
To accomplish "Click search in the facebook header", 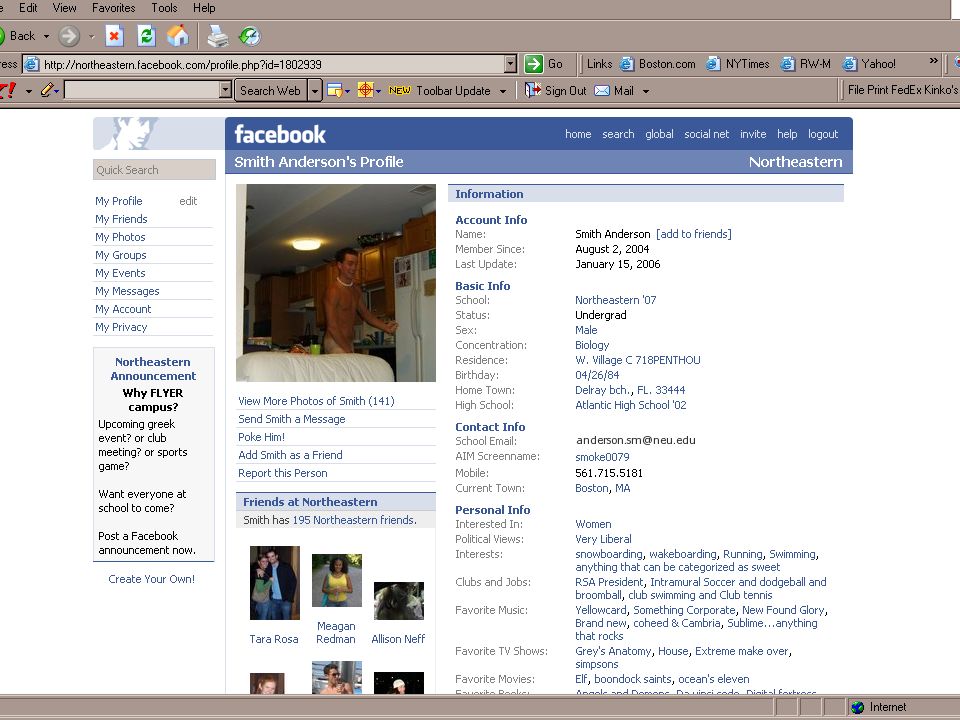I will (x=618, y=134).
